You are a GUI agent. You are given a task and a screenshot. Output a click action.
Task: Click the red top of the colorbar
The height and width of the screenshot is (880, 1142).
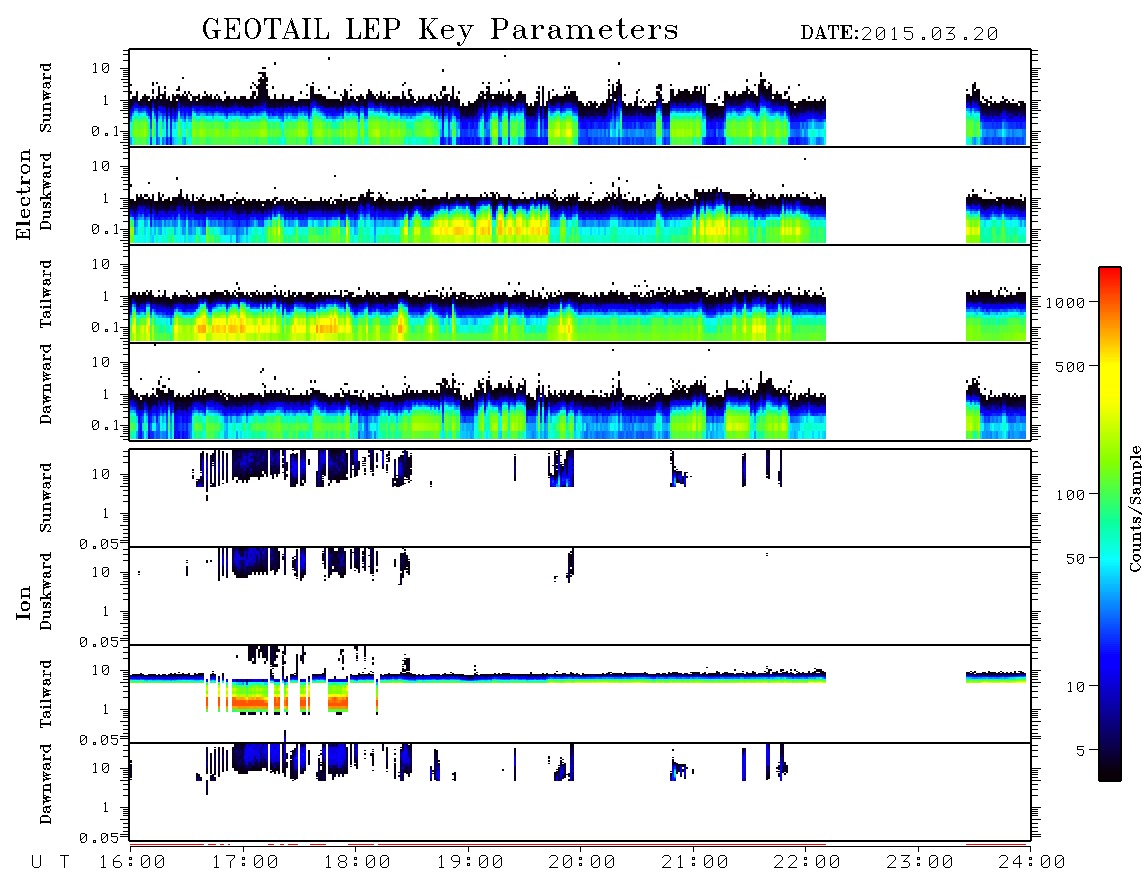1110,275
